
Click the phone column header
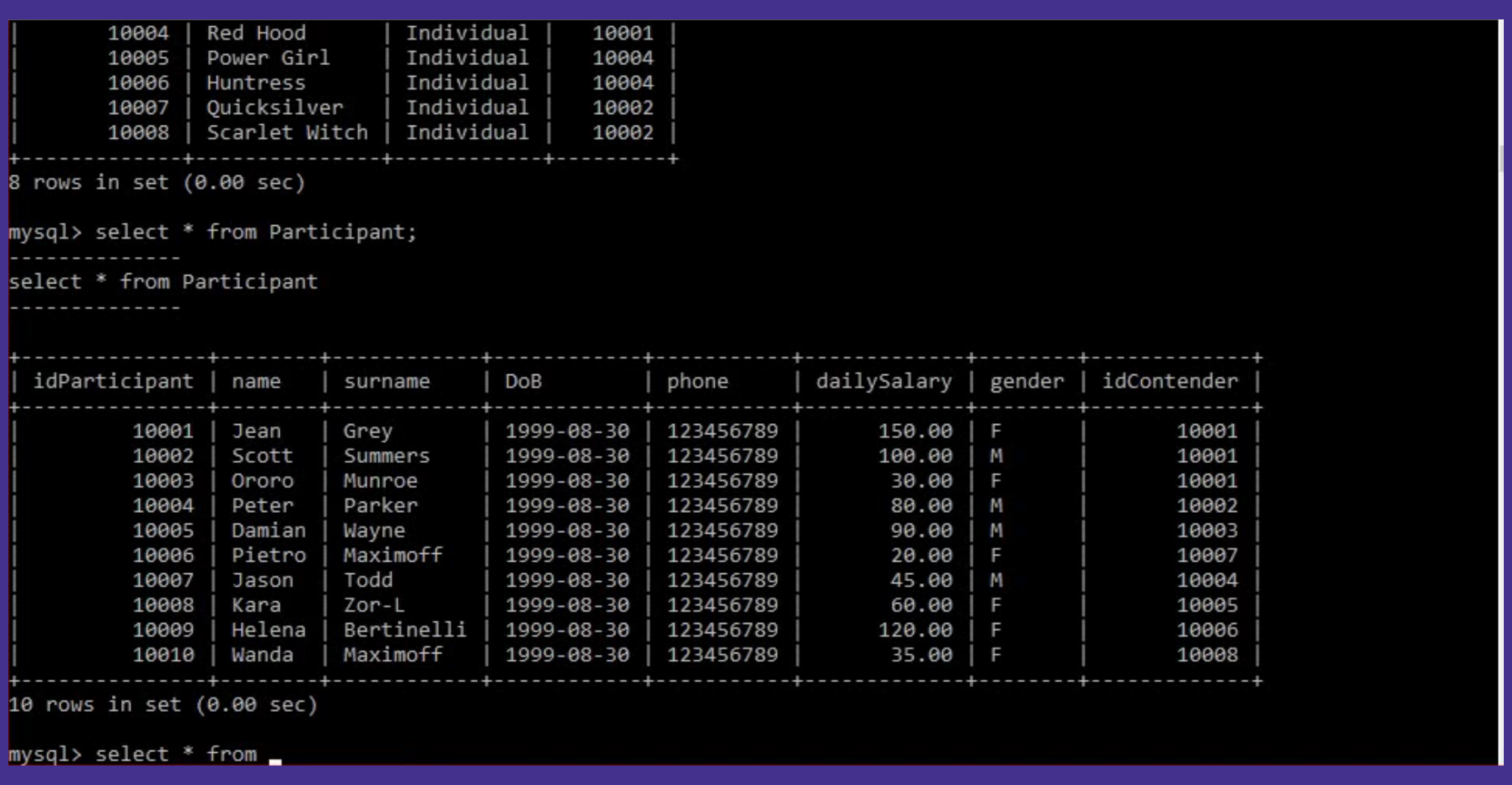pos(698,381)
